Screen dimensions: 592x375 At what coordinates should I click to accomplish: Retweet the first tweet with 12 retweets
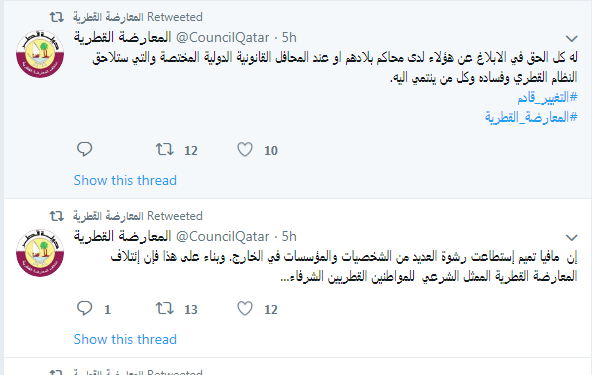point(165,150)
